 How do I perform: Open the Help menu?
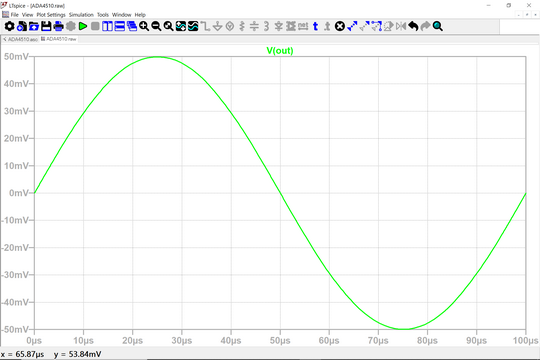coord(140,15)
